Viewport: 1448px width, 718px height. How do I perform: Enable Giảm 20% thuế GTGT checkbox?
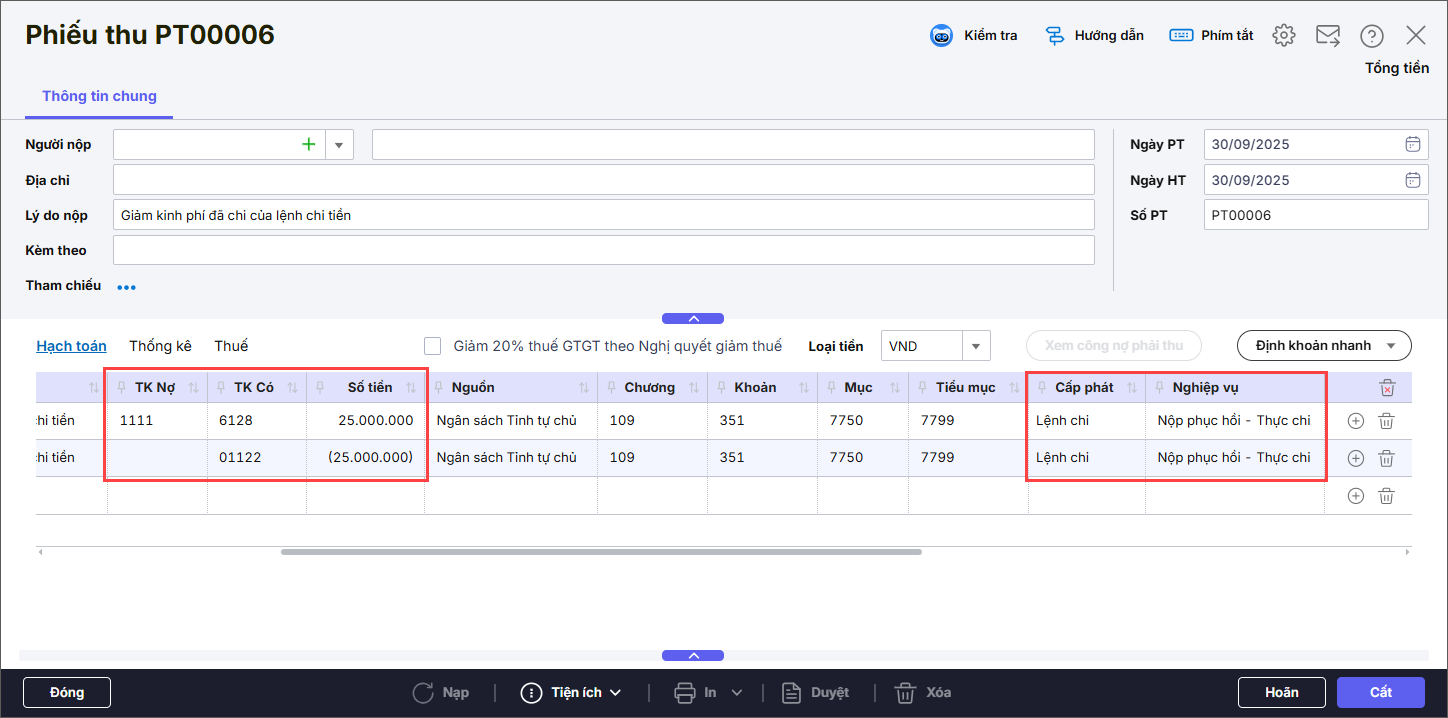[x=433, y=346]
